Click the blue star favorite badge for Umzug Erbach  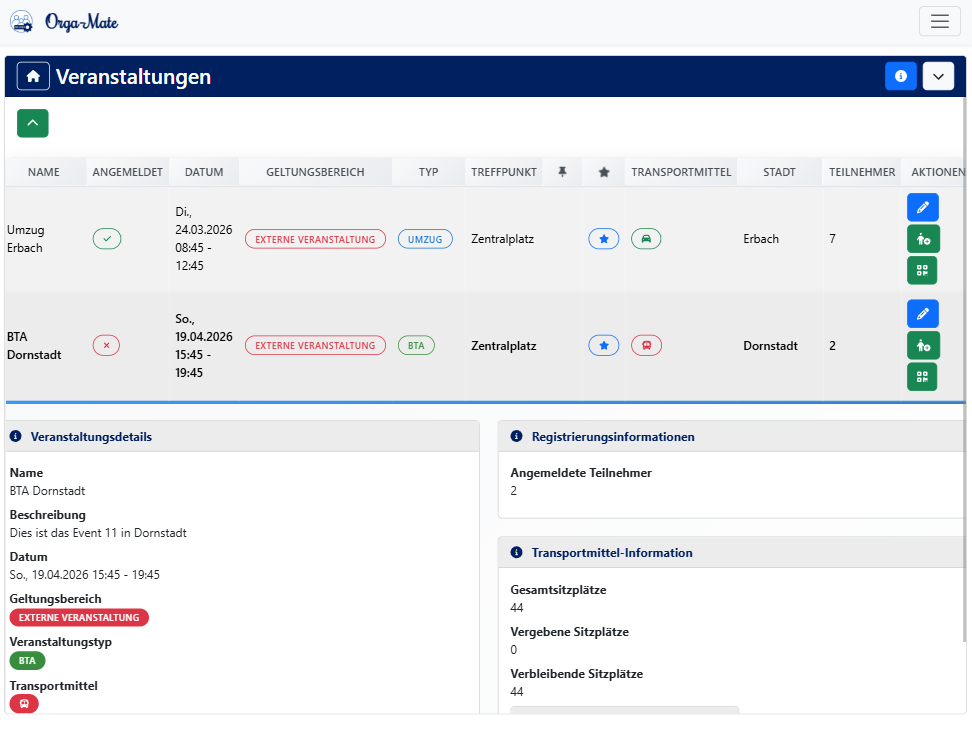click(603, 238)
